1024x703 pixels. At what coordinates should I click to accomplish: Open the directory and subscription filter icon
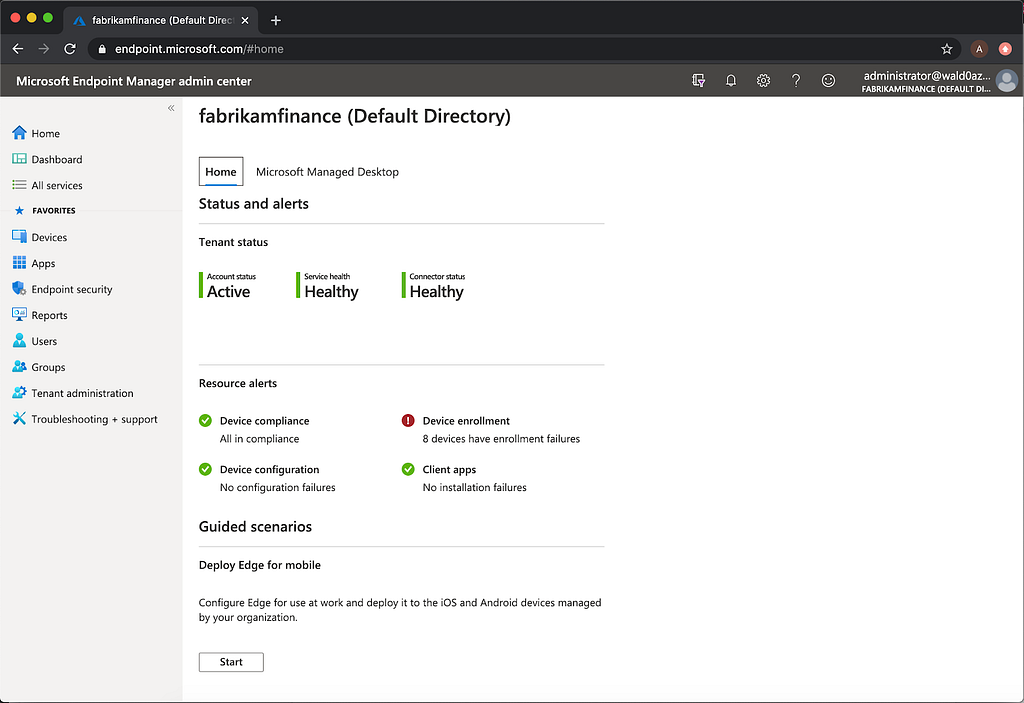(x=698, y=80)
